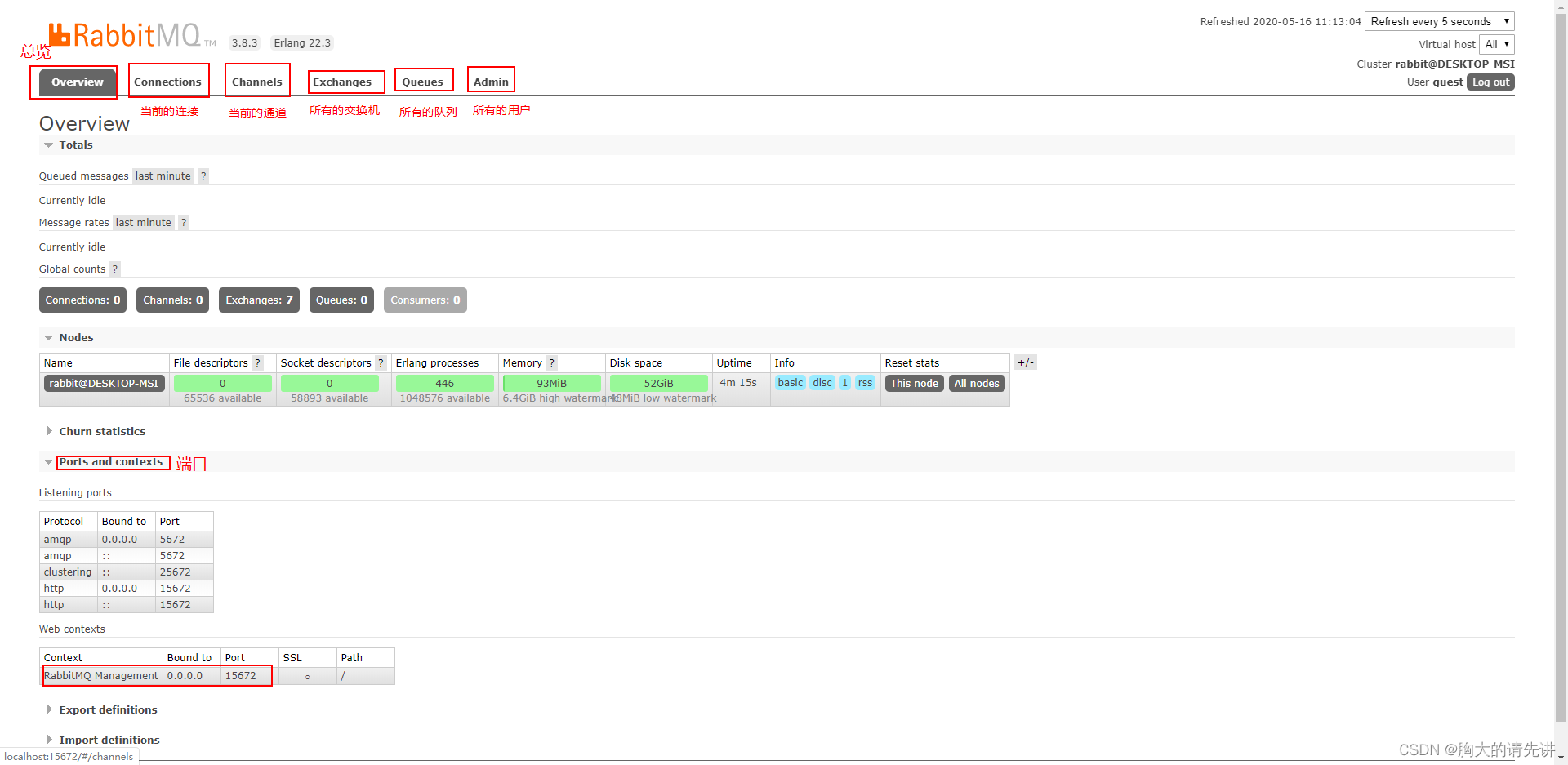Click the Uptime 4m 15s value
Image resolution: width=1568 pixels, height=765 pixels.
pyautogui.click(x=738, y=382)
